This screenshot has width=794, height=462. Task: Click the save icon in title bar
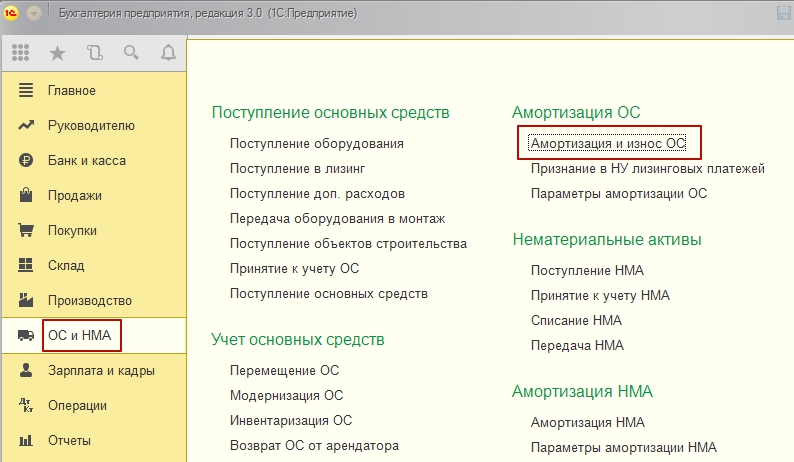click(784, 13)
